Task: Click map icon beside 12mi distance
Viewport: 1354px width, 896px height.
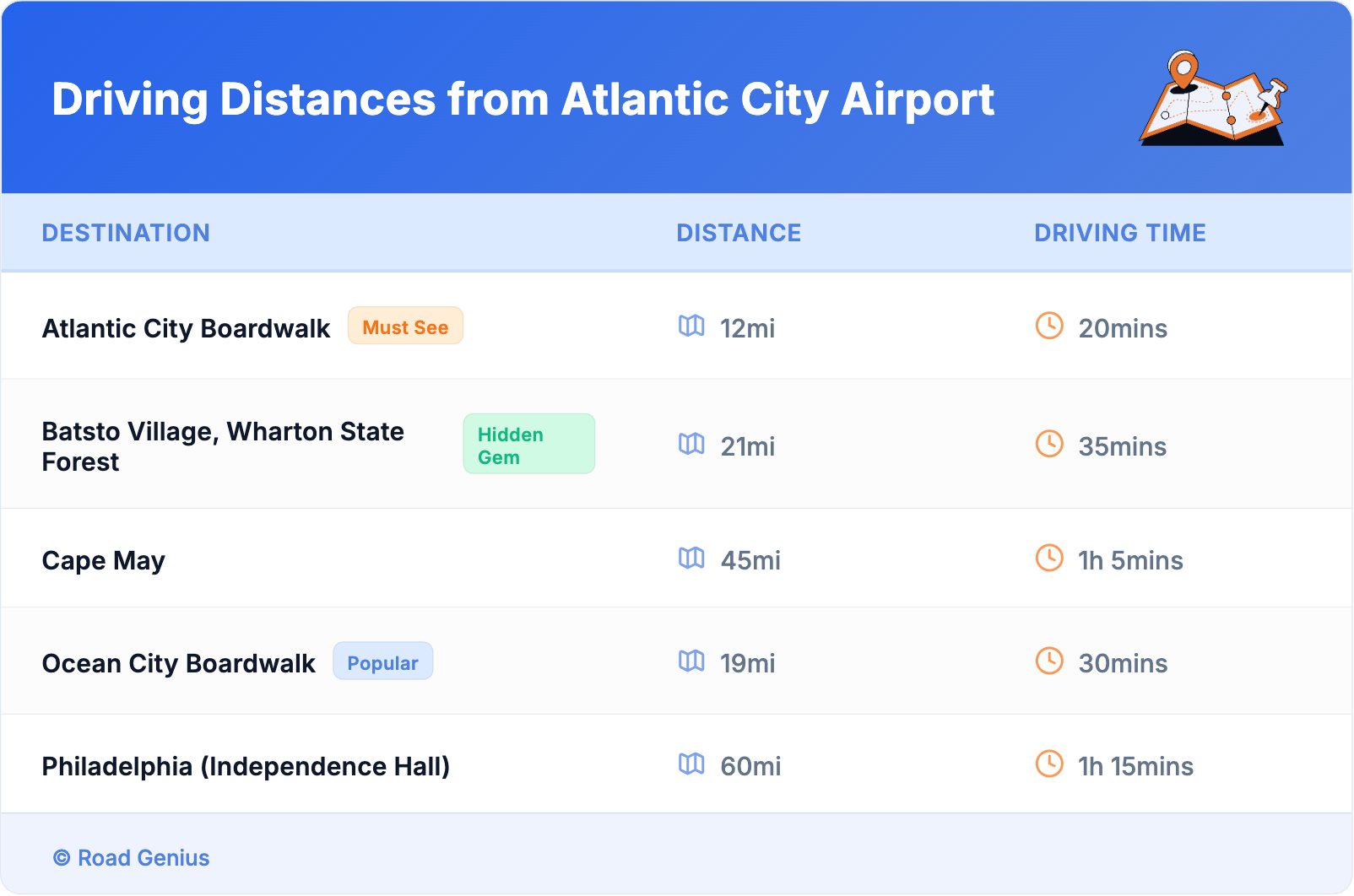Action: (x=691, y=326)
